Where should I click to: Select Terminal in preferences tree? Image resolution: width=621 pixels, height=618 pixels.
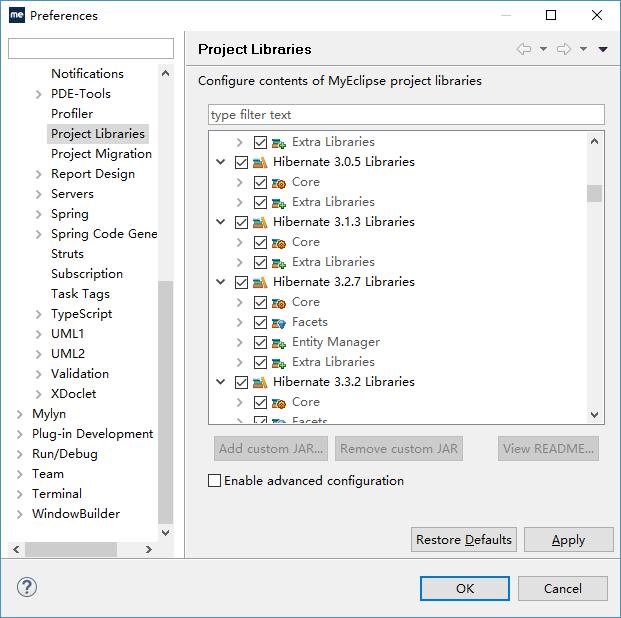[57, 494]
